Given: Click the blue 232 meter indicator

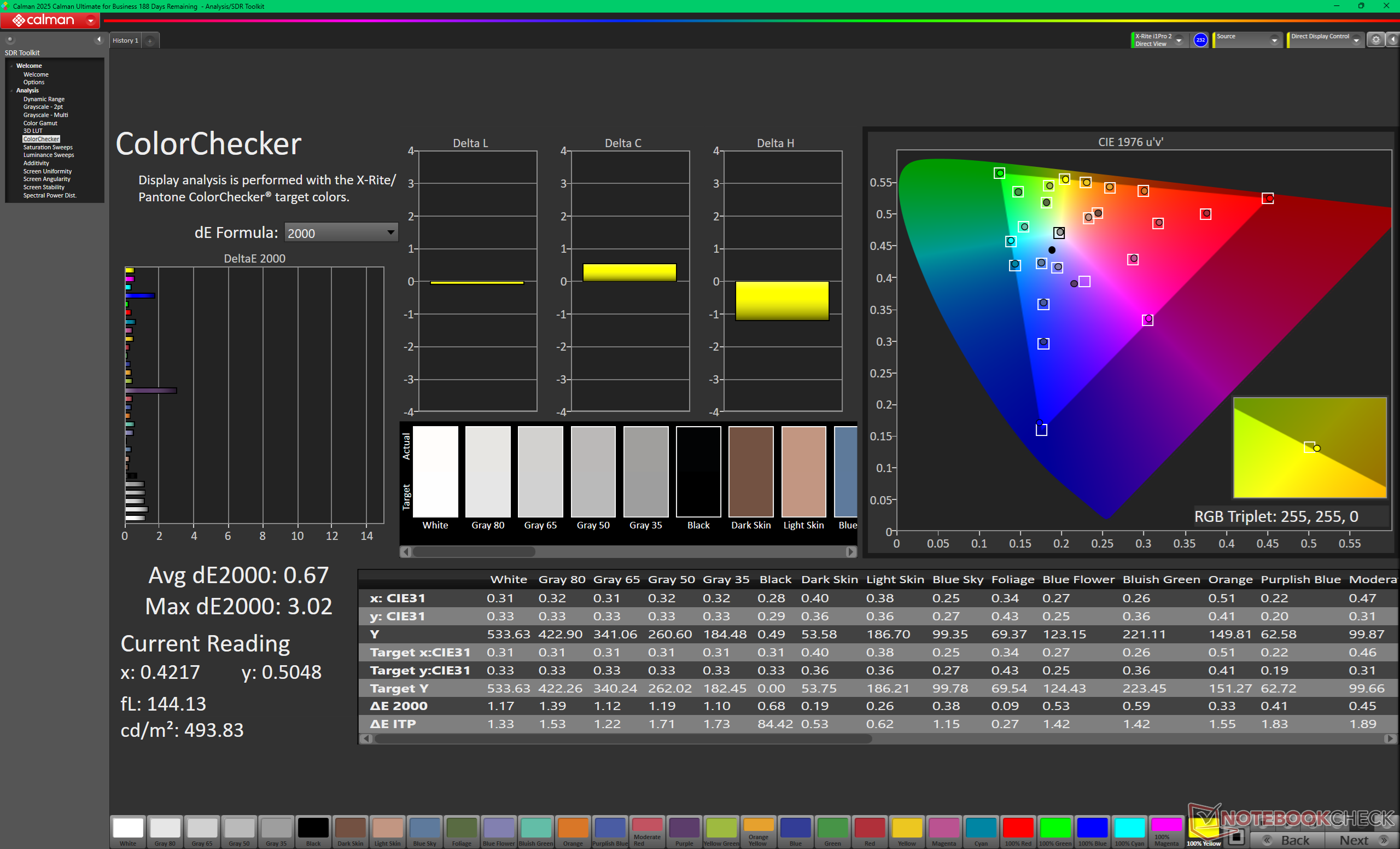Looking at the screenshot, I should click(x=1200, y=40).
